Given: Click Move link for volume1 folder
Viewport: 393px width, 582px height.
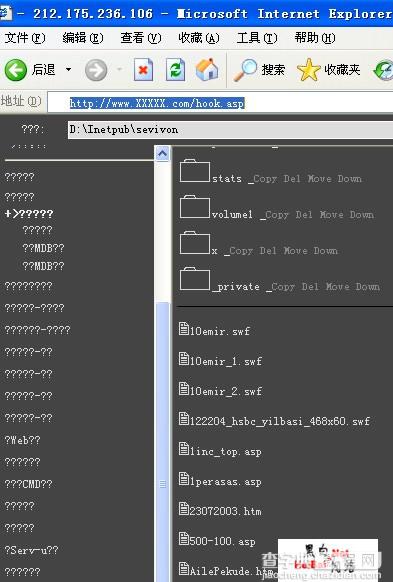Looking at the screenshot, I should (x=331, y=215).
